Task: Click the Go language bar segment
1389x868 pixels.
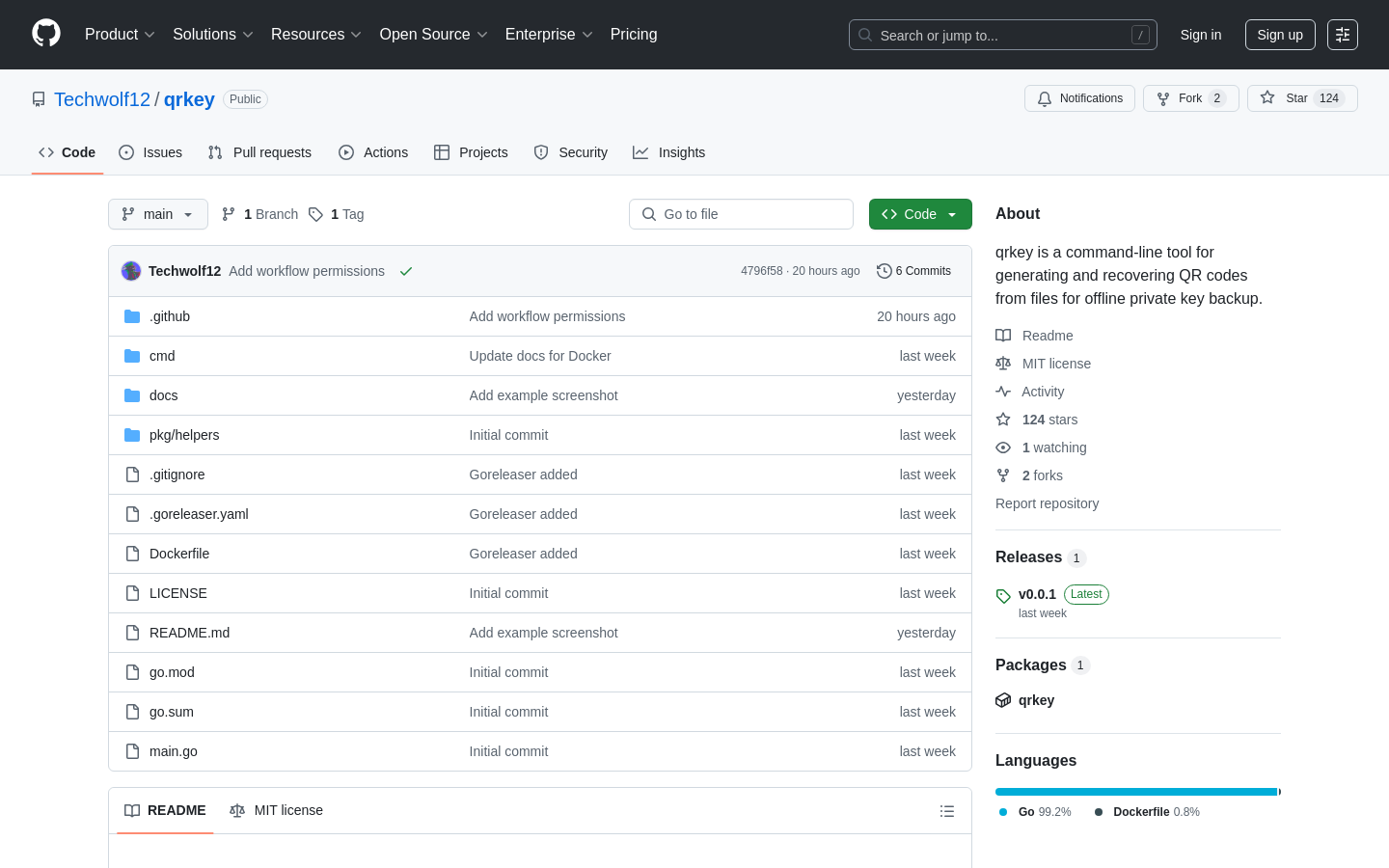Action: click(x=1136, y=792)
